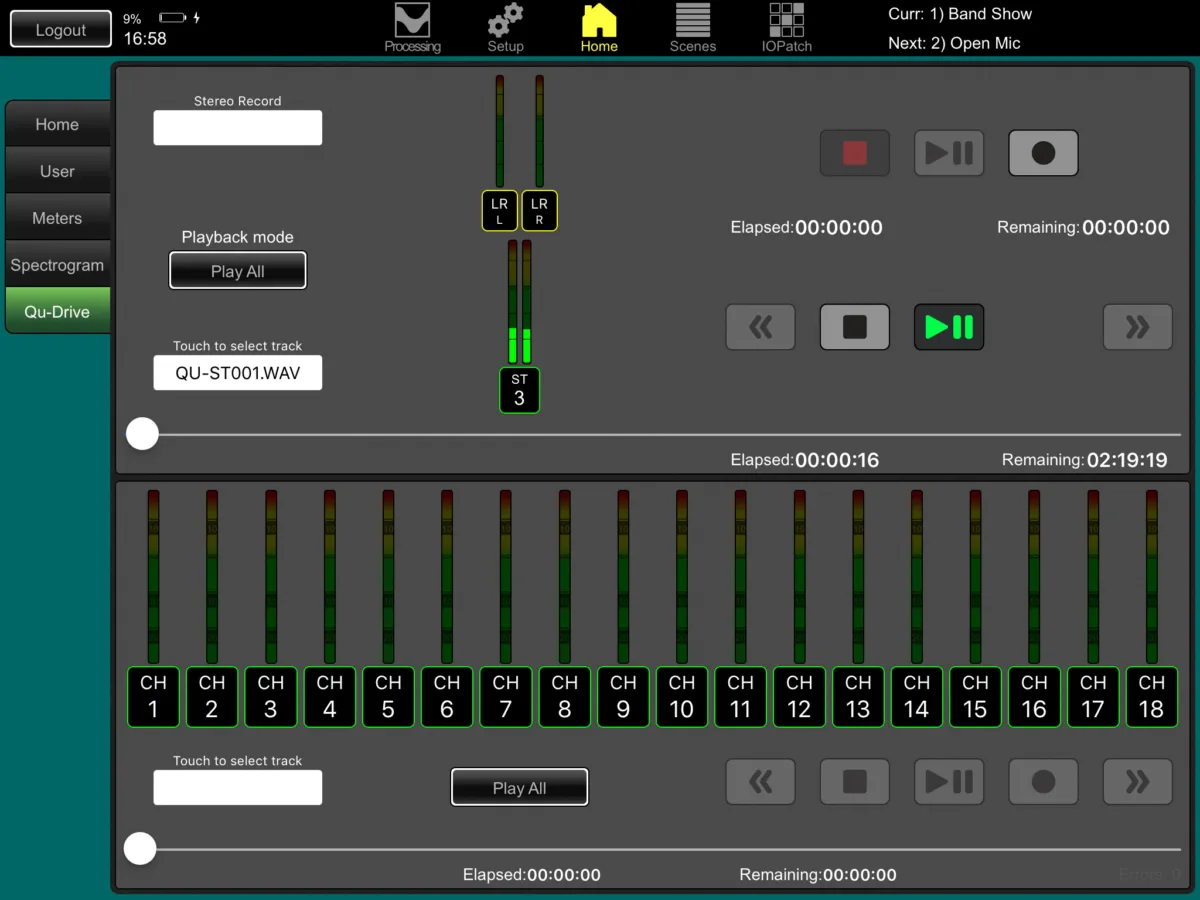Select channel CH 1
Screen dimensions: 1200x900
point(153,697)
